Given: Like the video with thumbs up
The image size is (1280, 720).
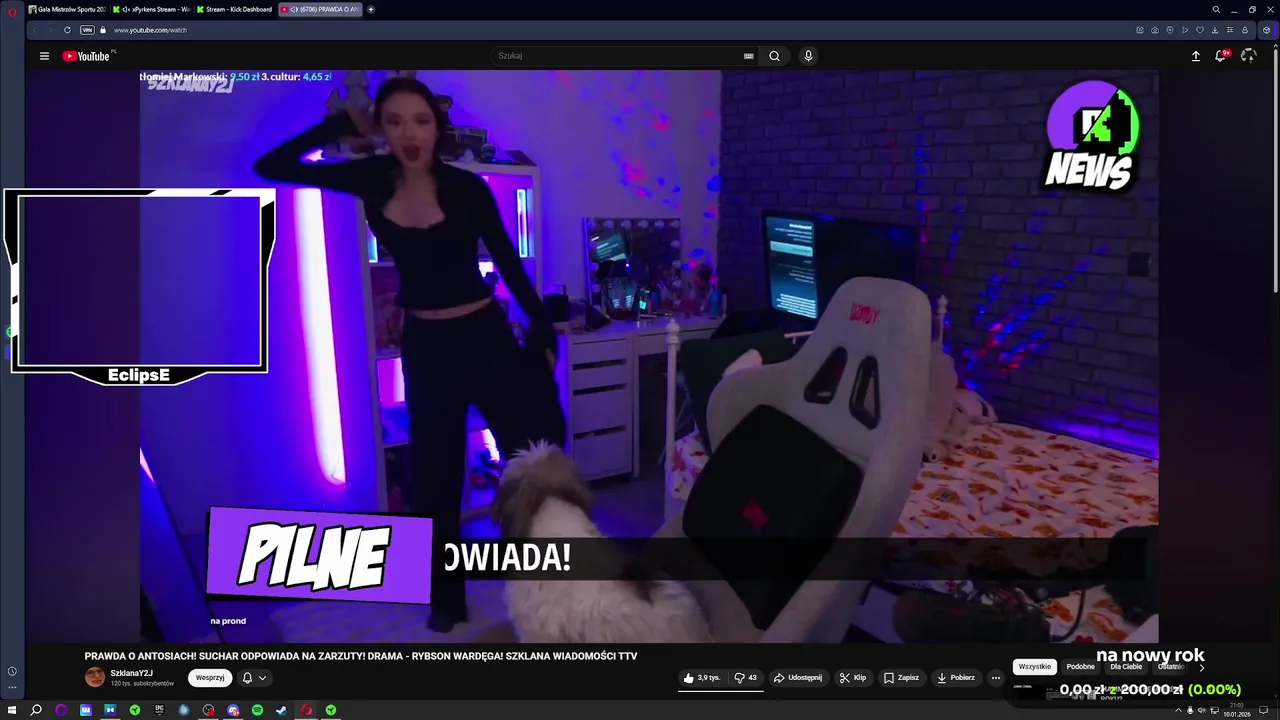Looking at the screenshot, I should [702, 677].
